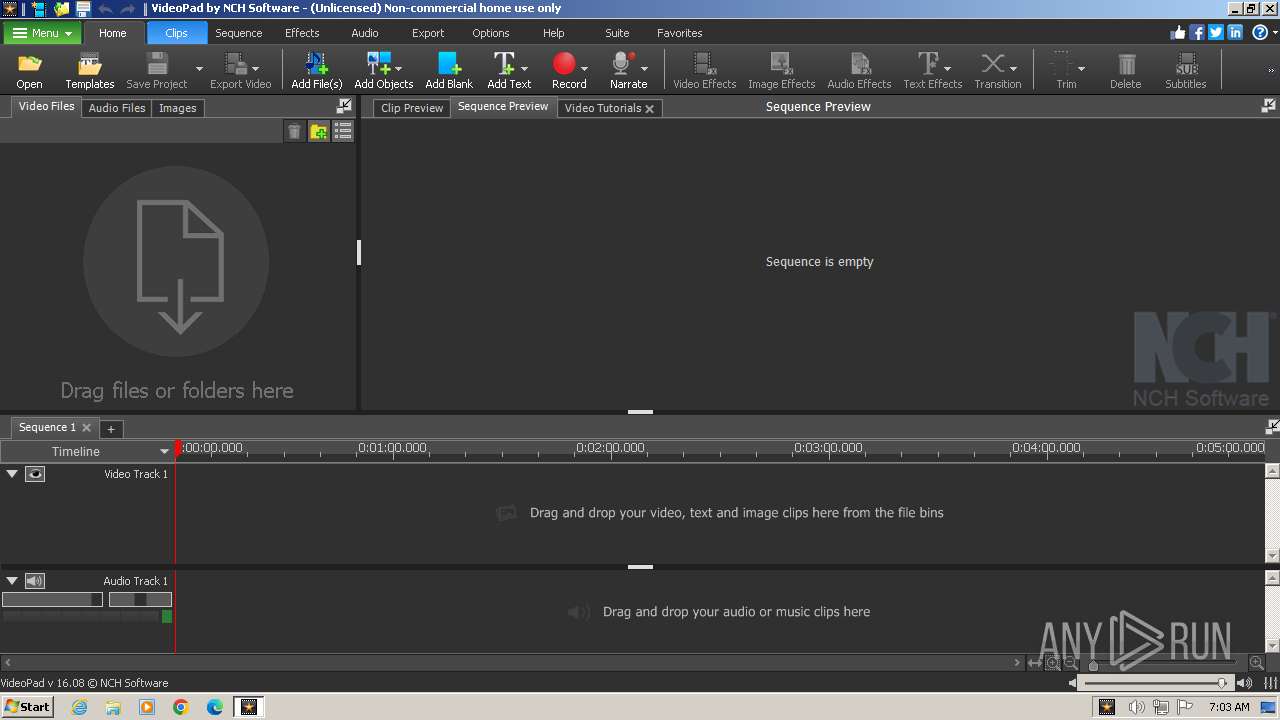
Task: Click the timeline zoom-out magnifier
Action: (x=1071, y=663)
